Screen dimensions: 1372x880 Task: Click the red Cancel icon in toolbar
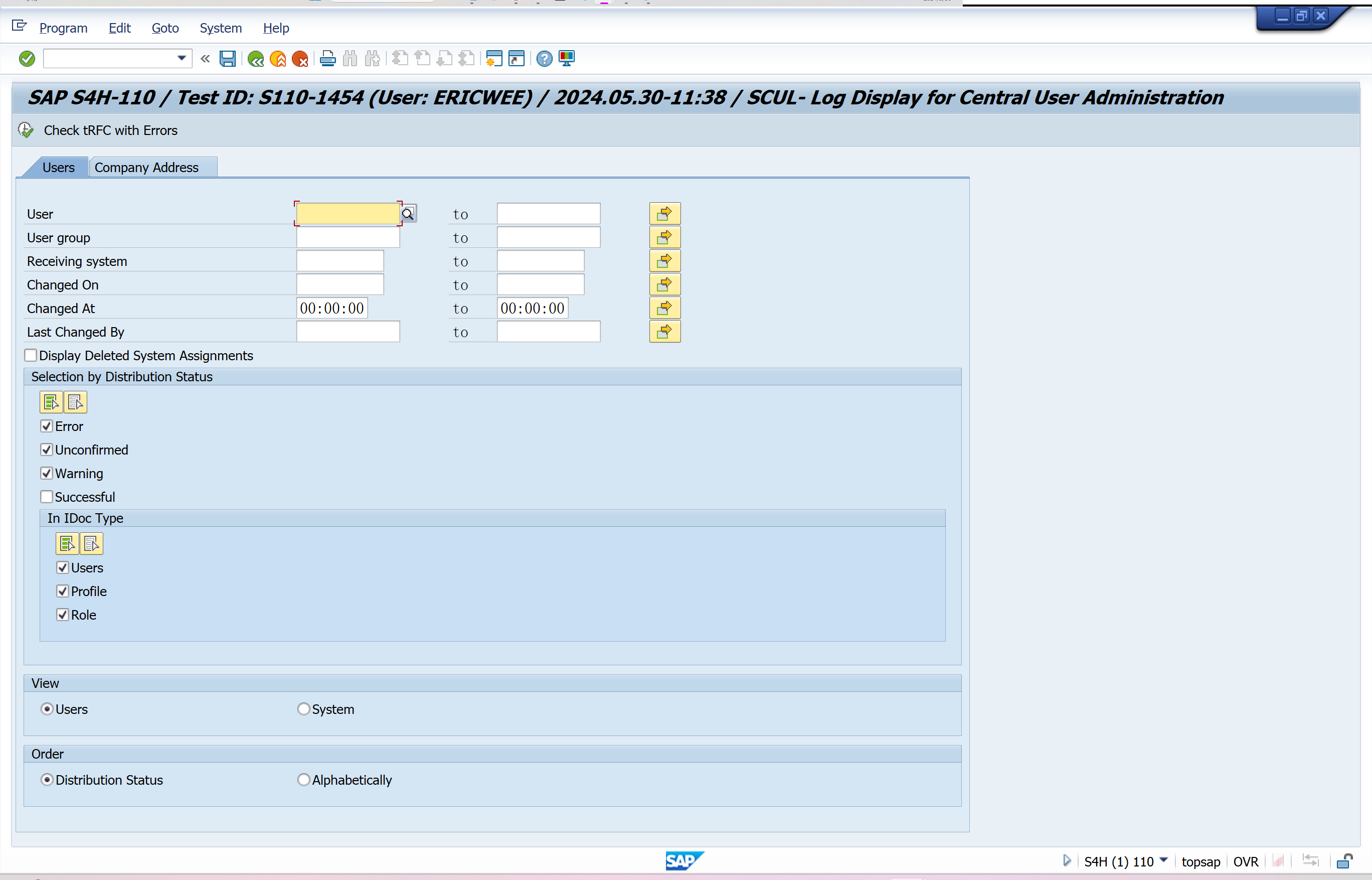[x=300, y=58]
